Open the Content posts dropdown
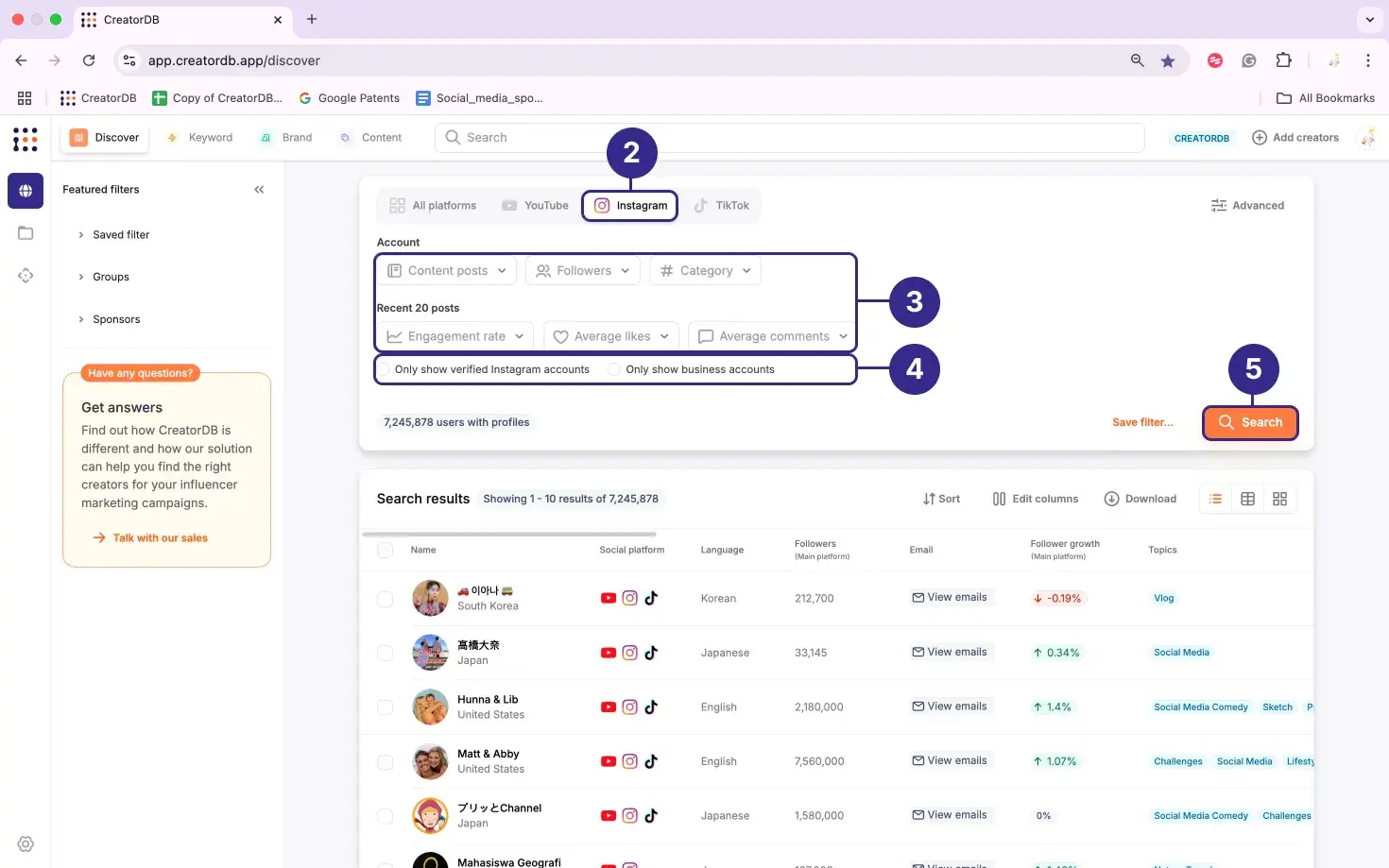 click(447, 271)
